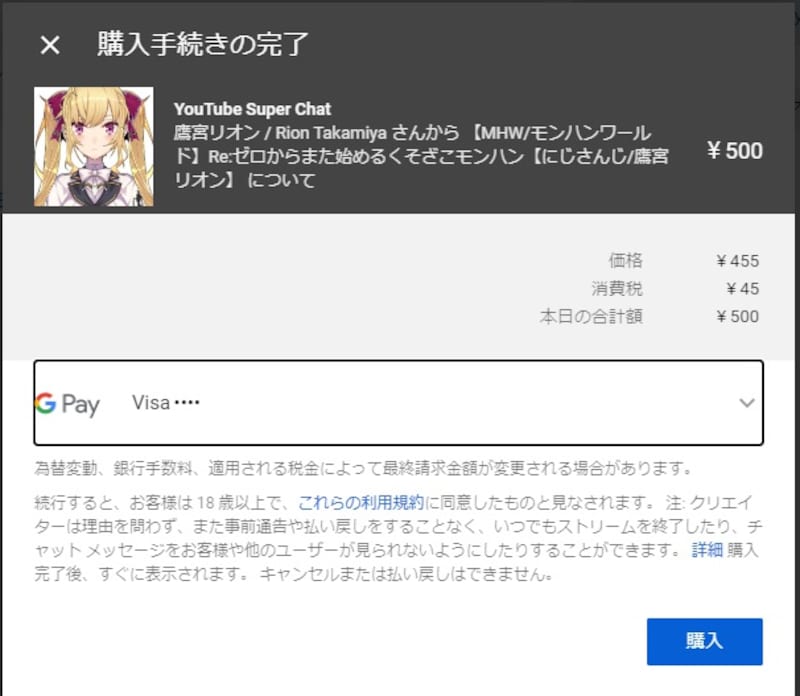Click the 消費税 label text
The height and width of the screenshot is (696, 800).
[x=617, y=289]
